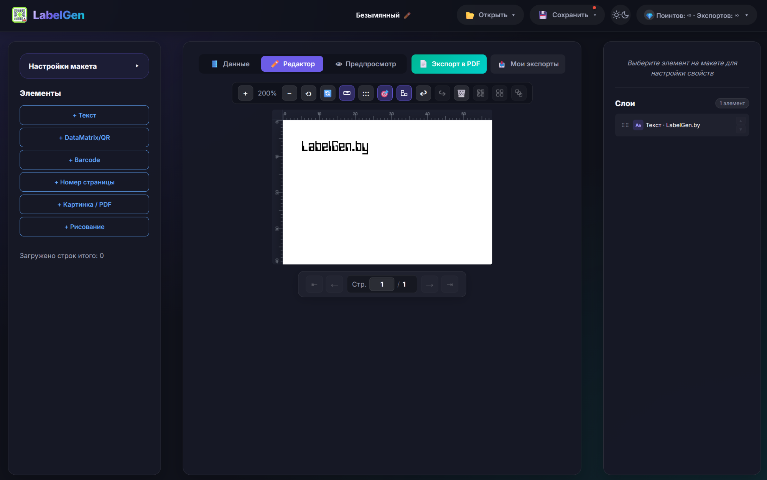Add a Текст element

pos(84,115)
